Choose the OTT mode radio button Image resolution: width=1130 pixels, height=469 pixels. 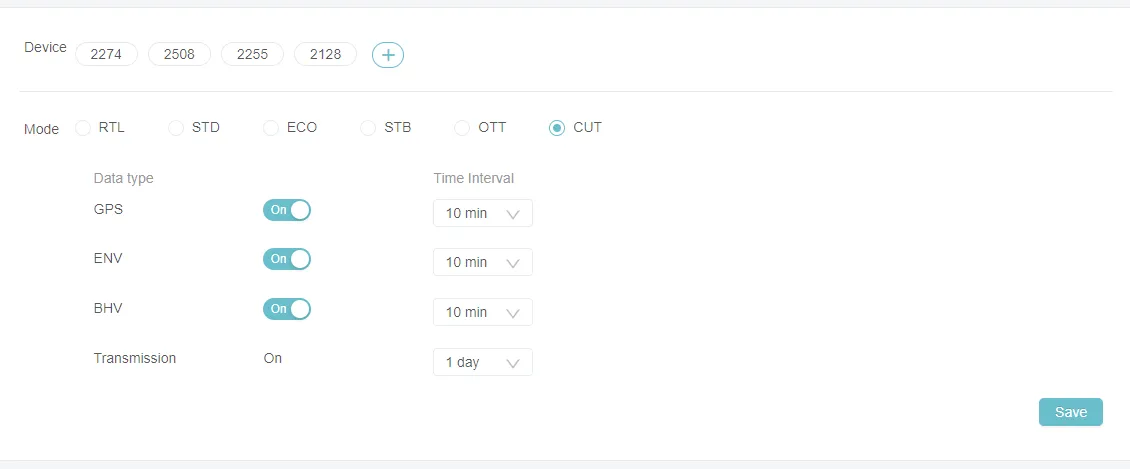click(x=462, y=128)
